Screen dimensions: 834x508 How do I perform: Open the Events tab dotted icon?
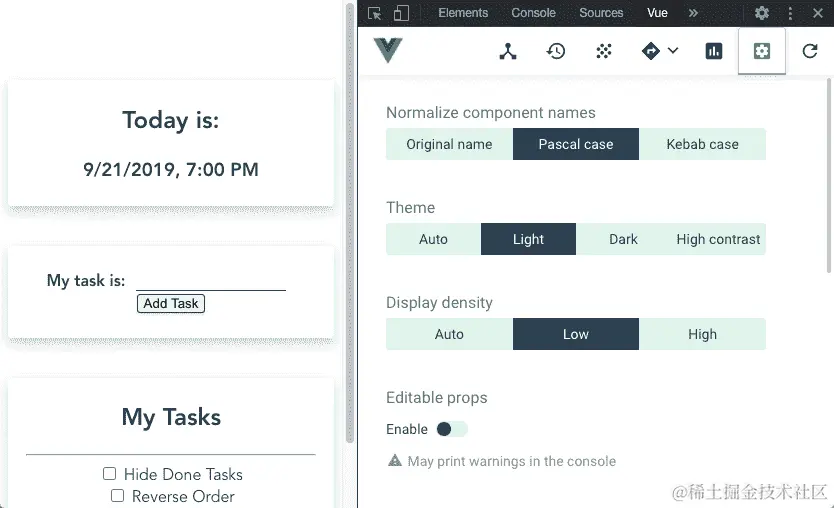(x=604, y=52)
